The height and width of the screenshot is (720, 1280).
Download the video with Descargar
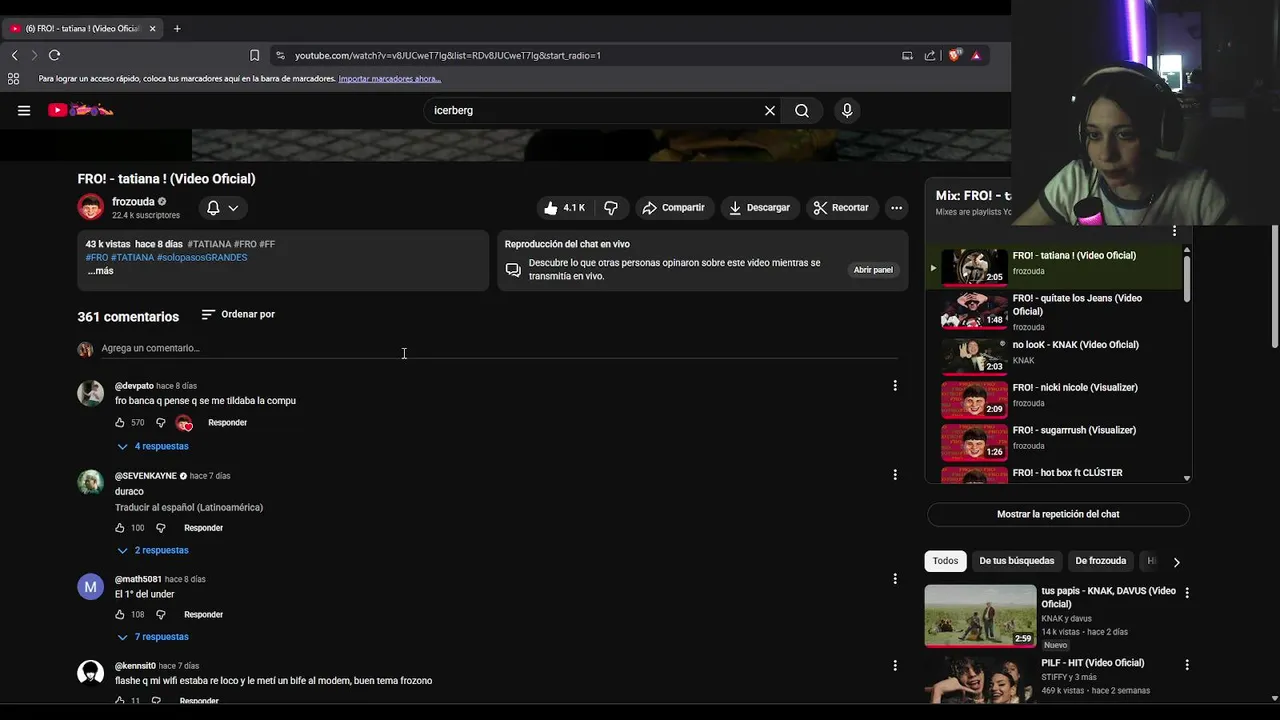point(759,208)
